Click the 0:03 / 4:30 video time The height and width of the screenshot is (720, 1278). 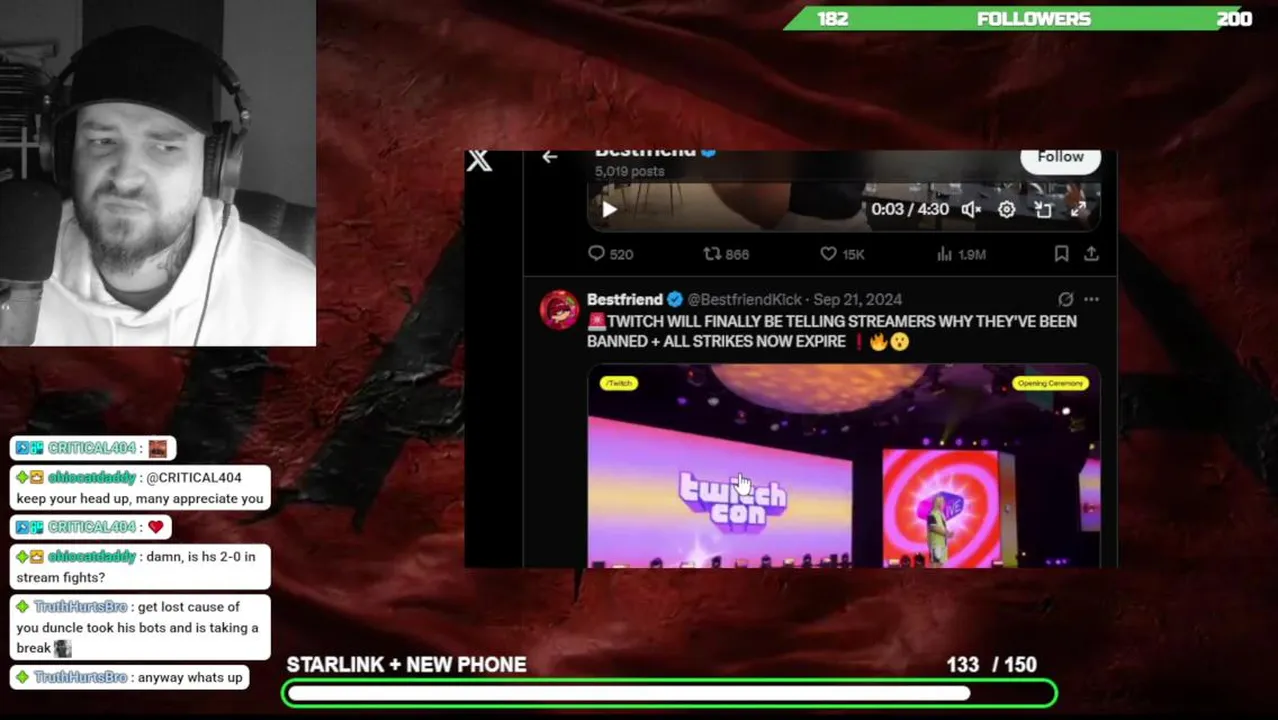pyautogui.click(x=909, y=209)
